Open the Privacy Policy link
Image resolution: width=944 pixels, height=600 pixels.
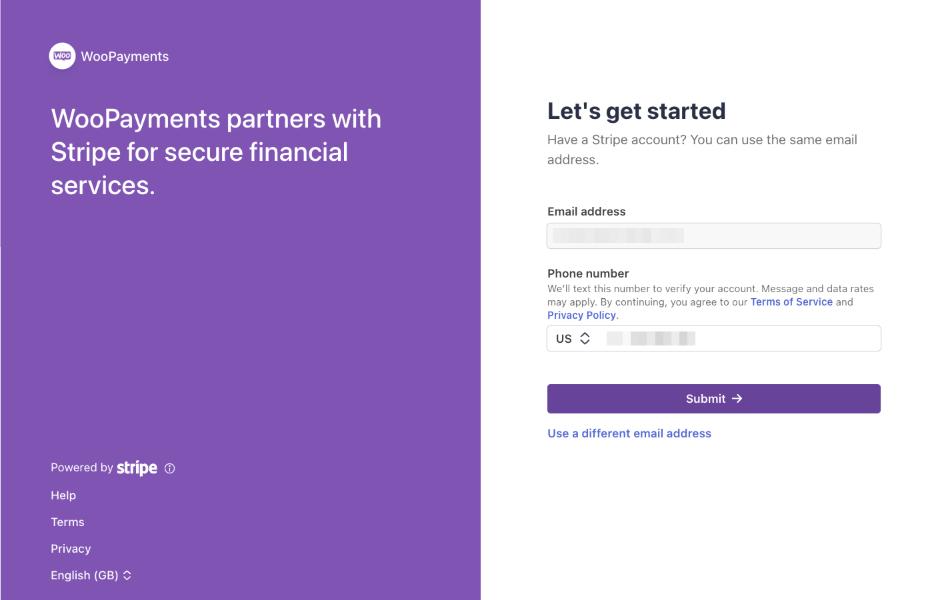pos(581,315)
